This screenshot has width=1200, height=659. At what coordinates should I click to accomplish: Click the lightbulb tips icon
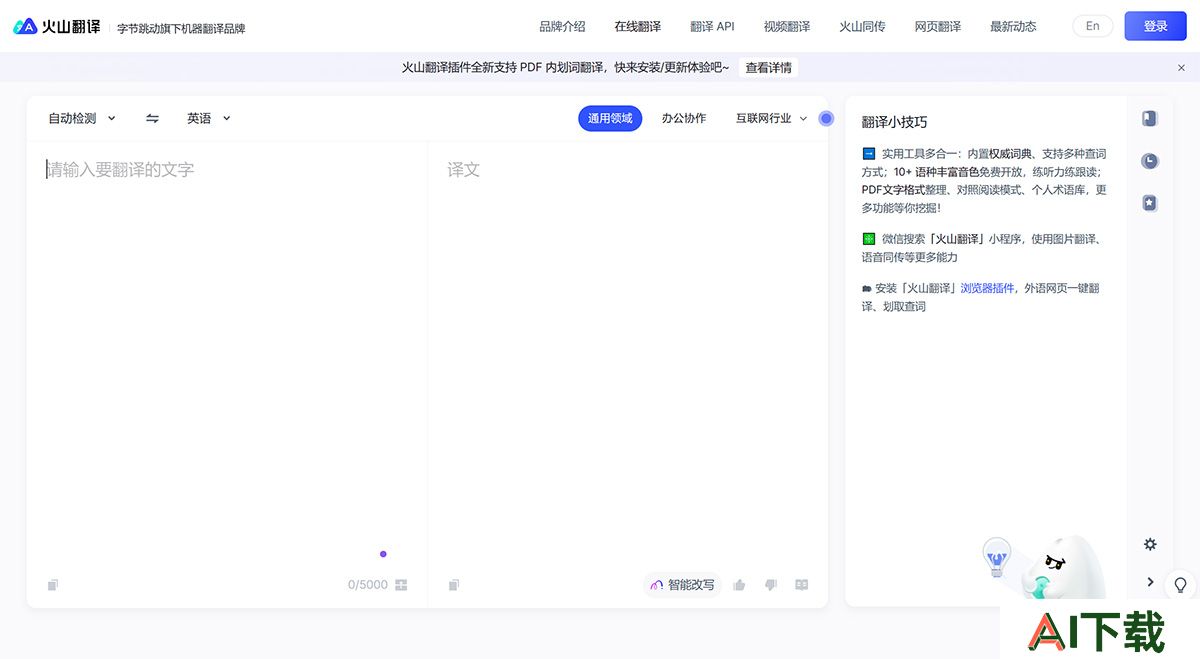coord(1181,585)
